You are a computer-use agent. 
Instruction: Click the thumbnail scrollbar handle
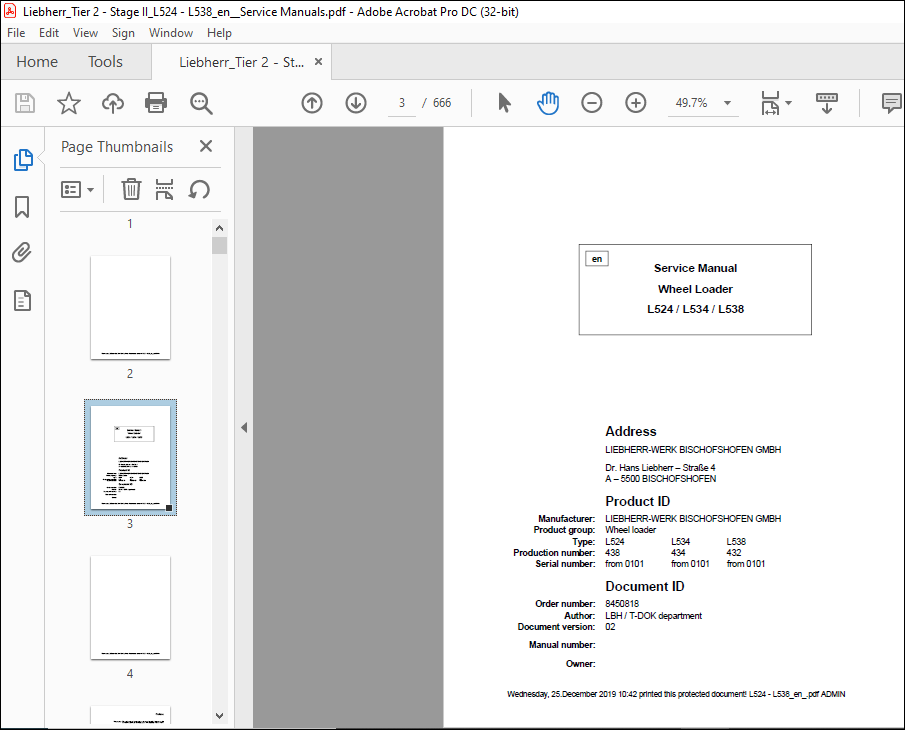[219, 245]
